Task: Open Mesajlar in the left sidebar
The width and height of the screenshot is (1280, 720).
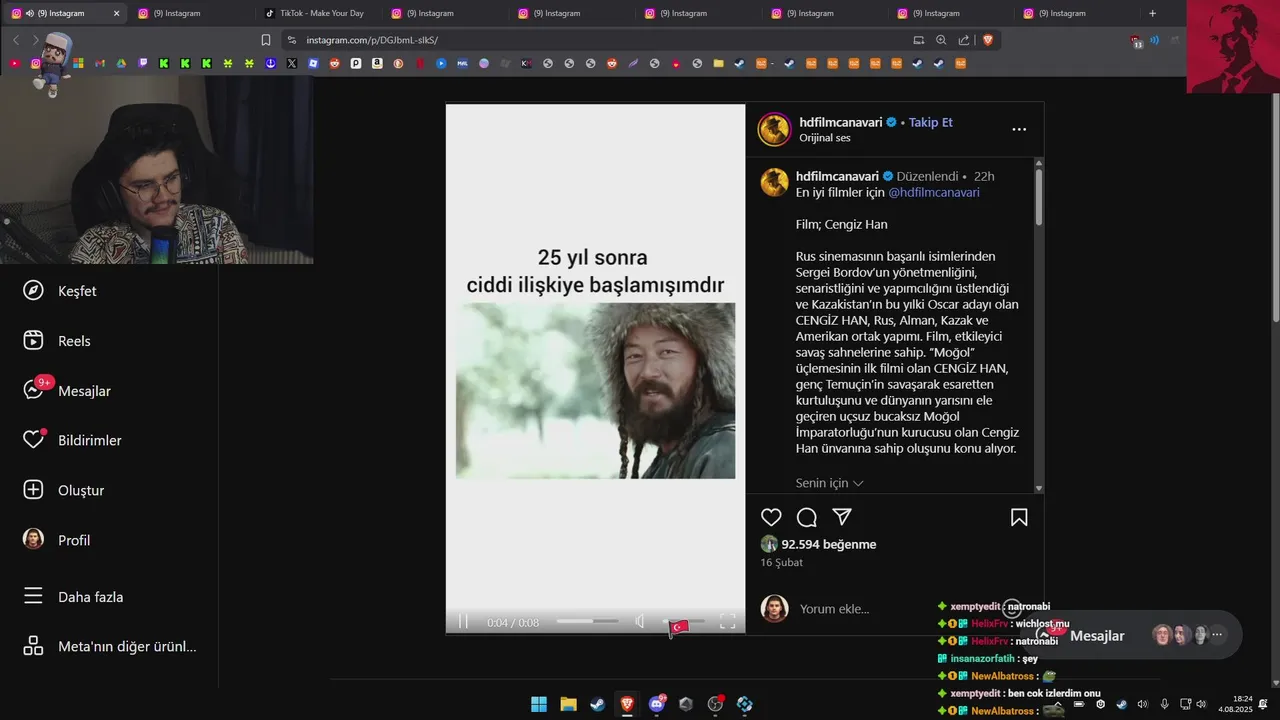Action: click(67, 390)
